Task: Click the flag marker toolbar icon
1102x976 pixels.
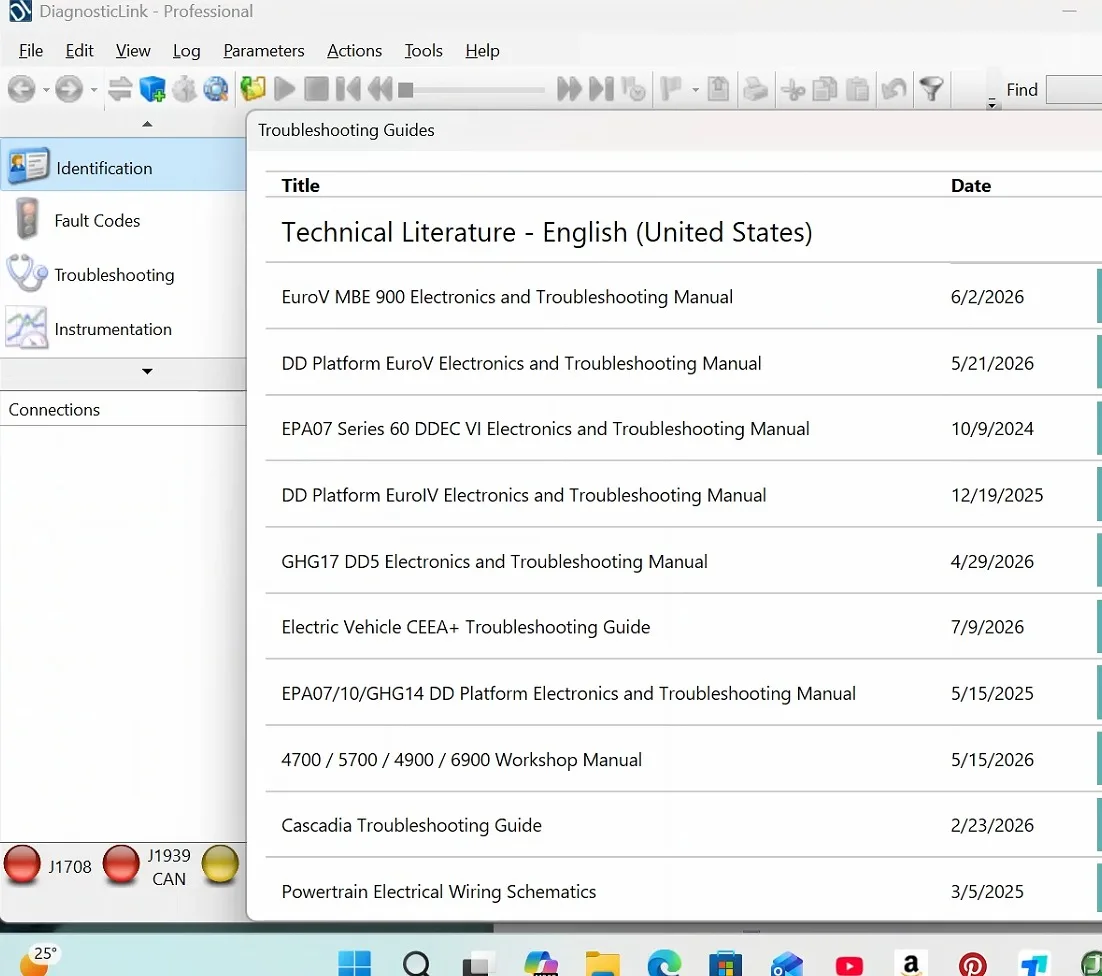Action: point(672,89)
